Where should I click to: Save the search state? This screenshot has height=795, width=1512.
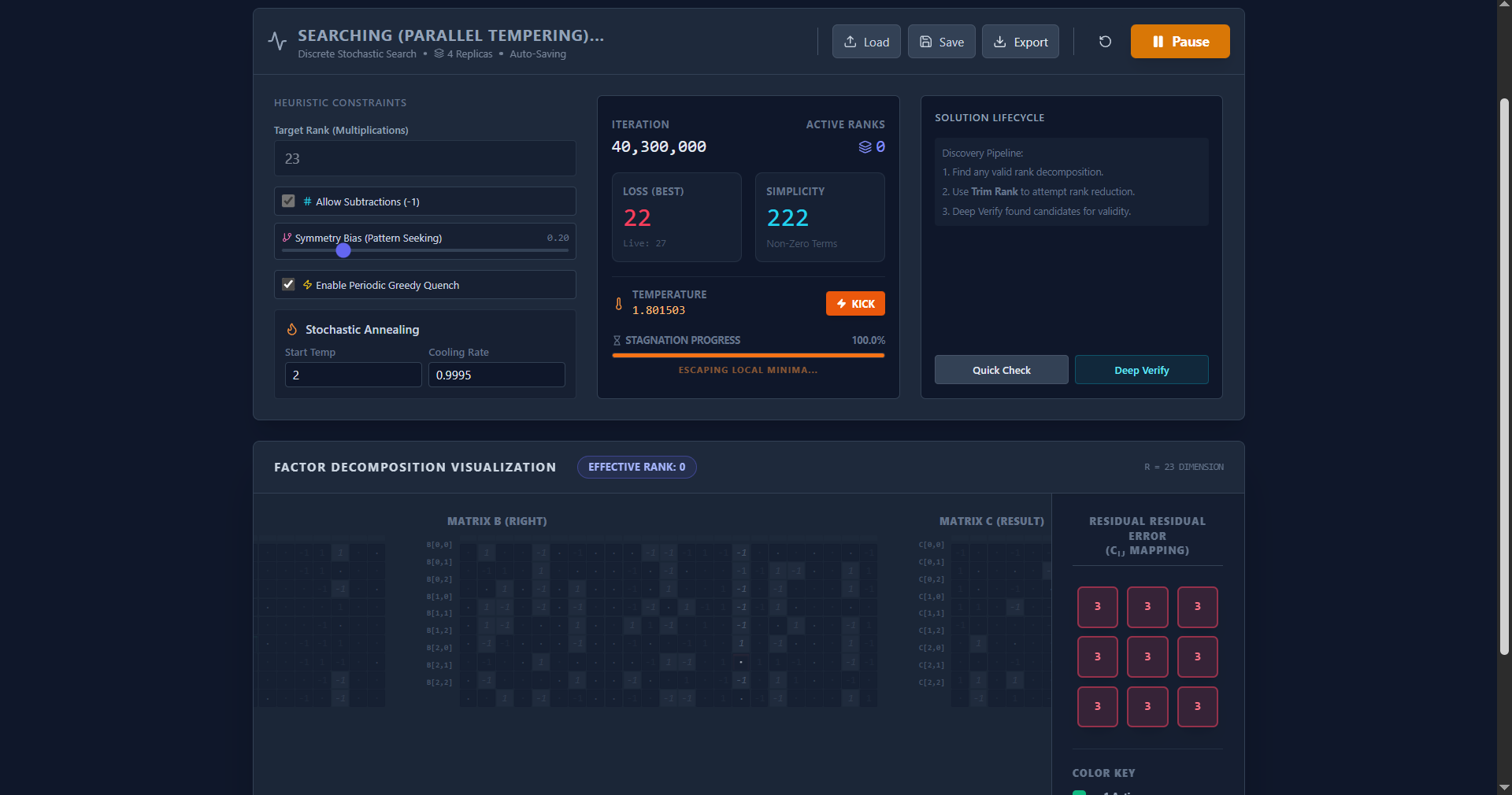point(941,42)
